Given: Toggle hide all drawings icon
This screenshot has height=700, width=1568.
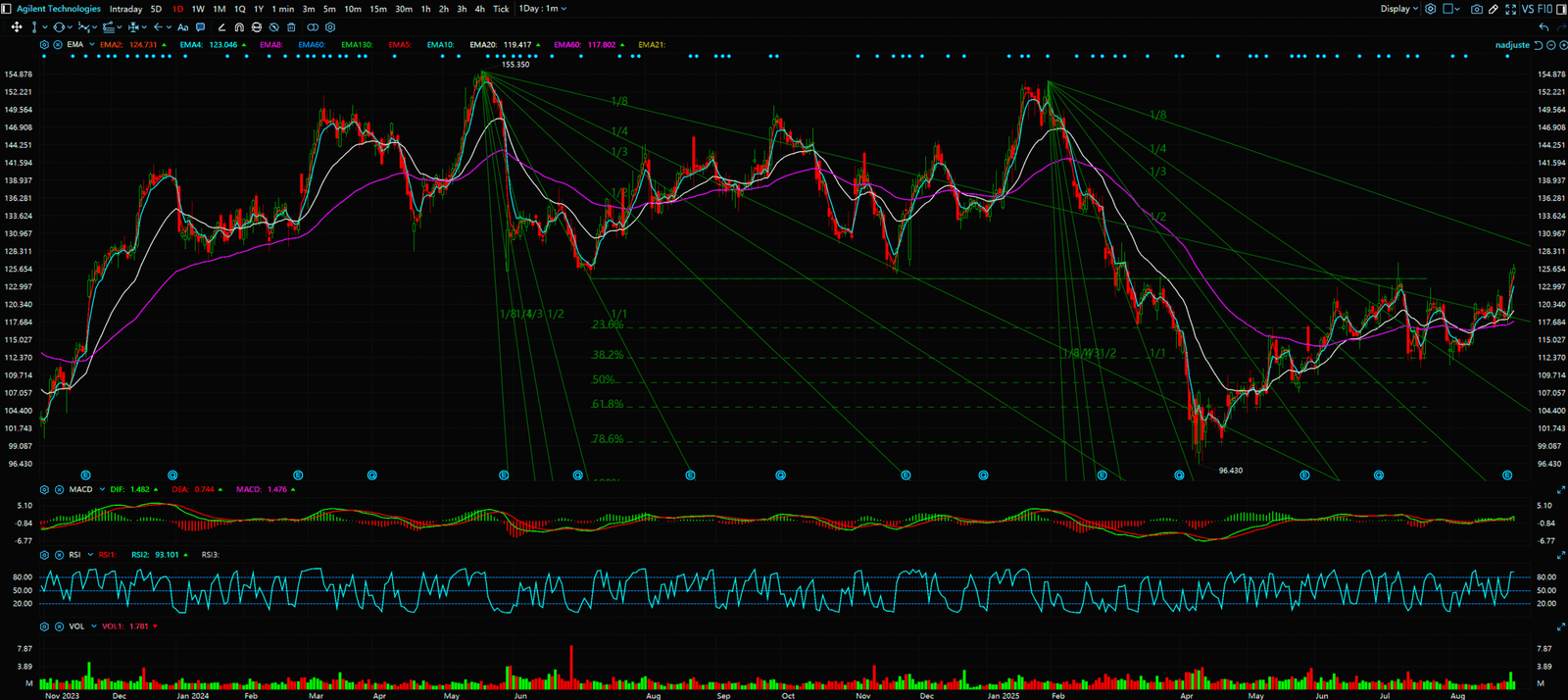Looking at the screenshot, I should [274, 27].
